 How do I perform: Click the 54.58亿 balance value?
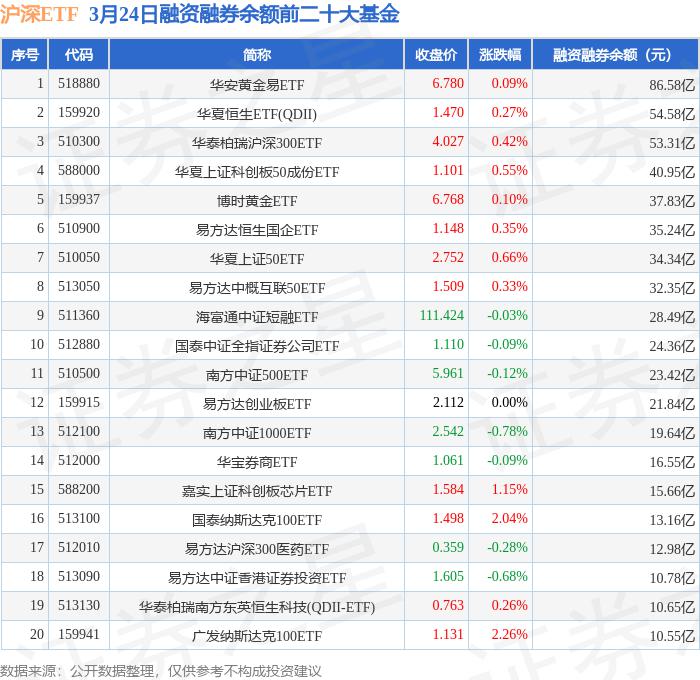coord(672,114)
